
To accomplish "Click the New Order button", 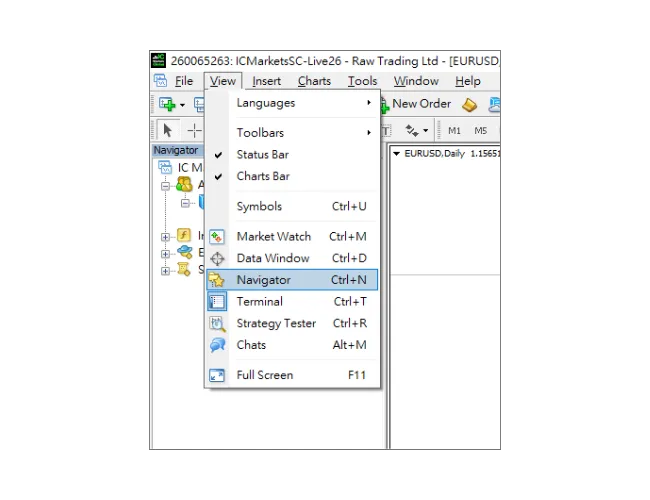I will click(x=420, y=104).
